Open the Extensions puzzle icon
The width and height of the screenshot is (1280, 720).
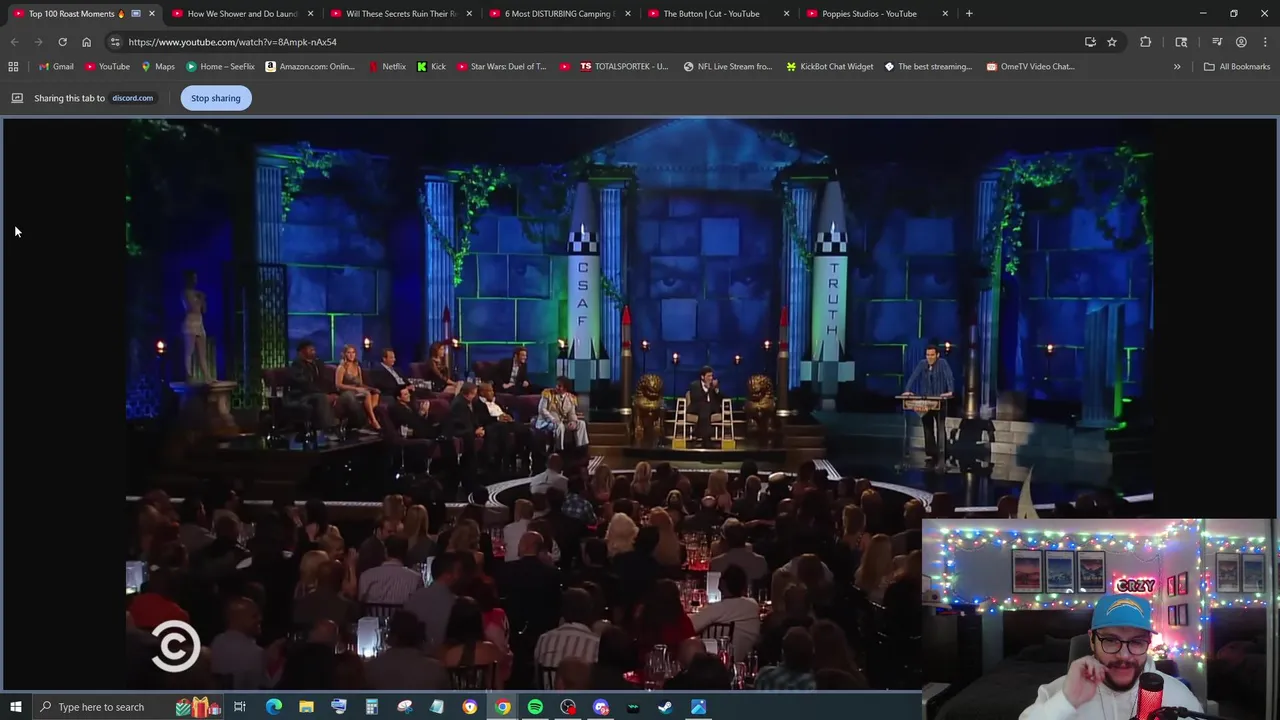(1145, 42)
